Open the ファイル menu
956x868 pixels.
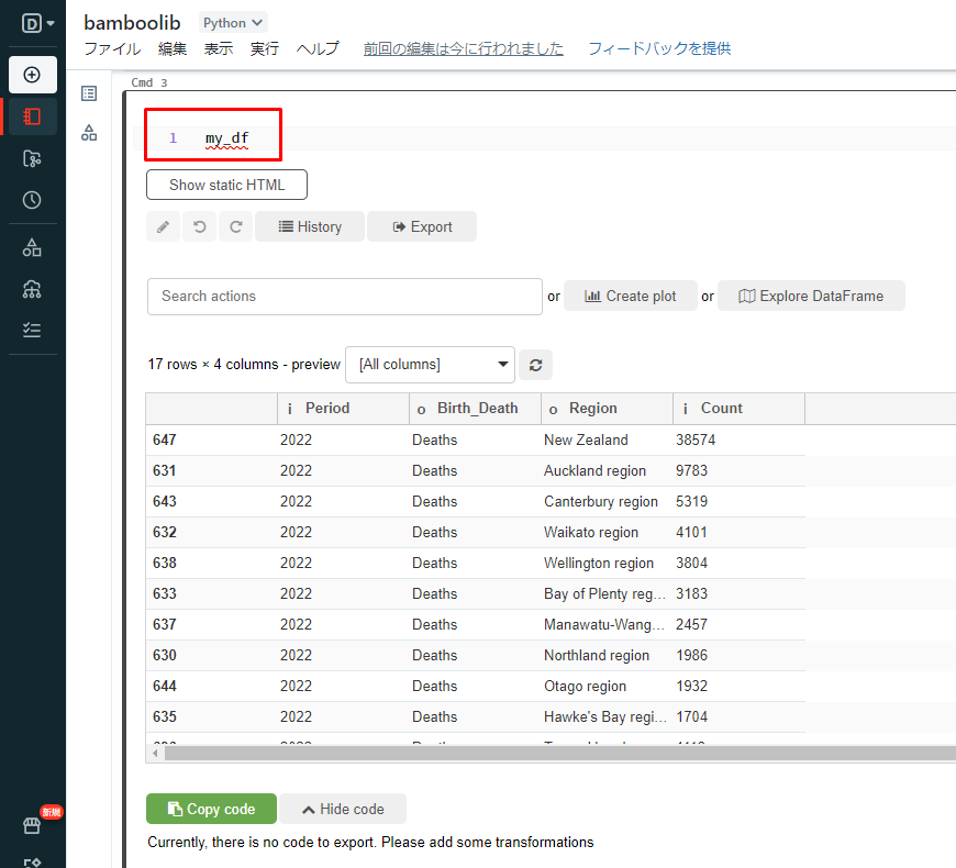click(112, 48)
